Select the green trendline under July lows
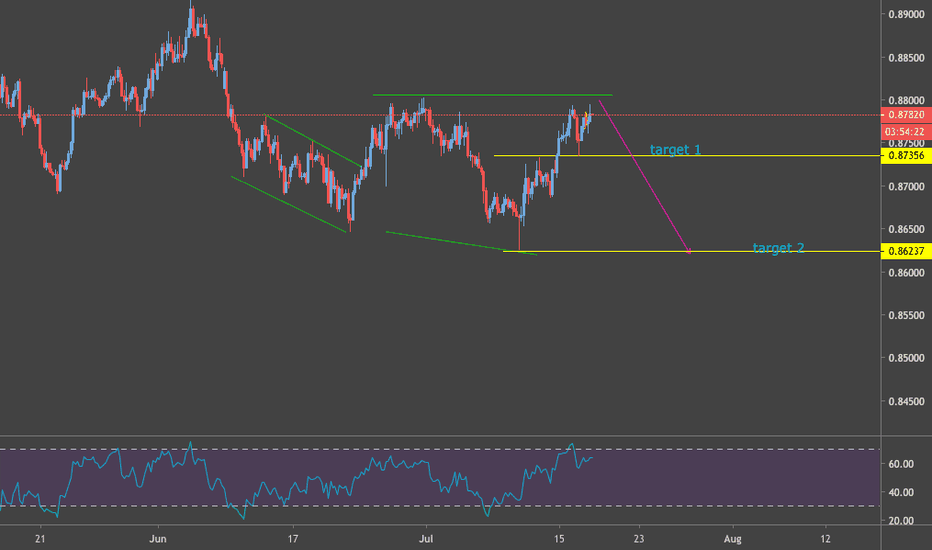Image resolution: width=932 pixels, height=550 pixels. (461, 243)
